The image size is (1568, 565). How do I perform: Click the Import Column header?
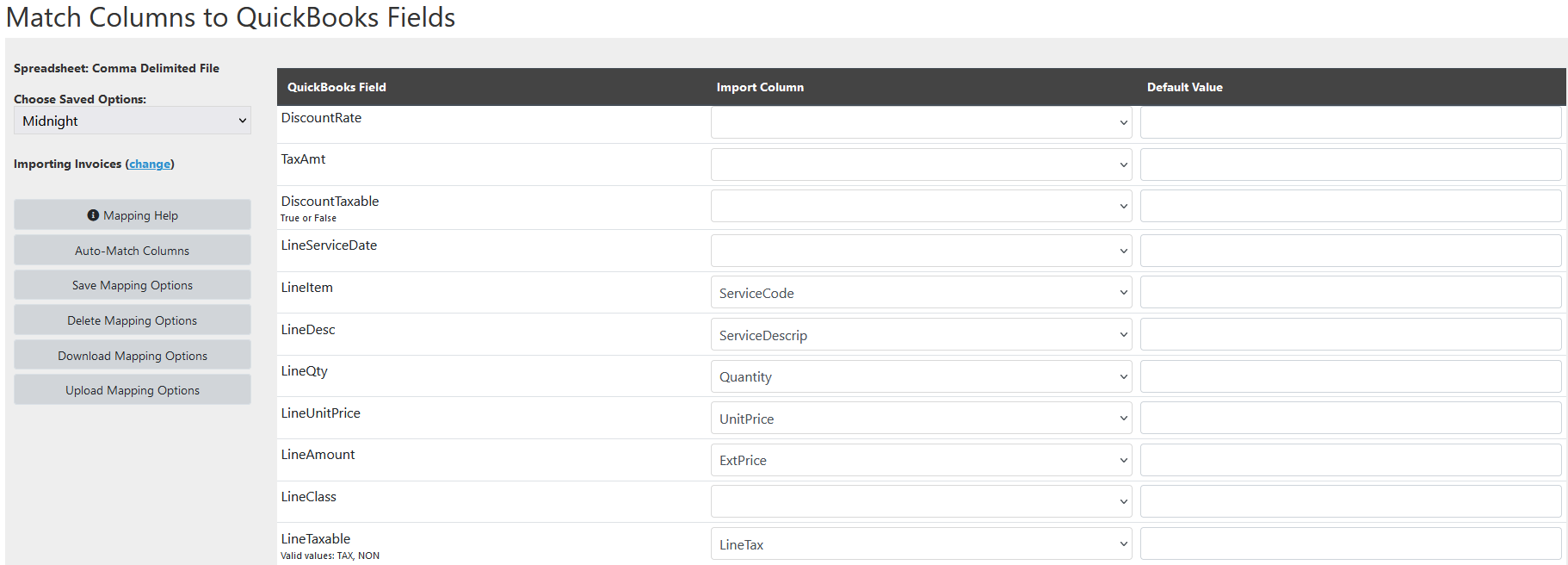(760, 87)
